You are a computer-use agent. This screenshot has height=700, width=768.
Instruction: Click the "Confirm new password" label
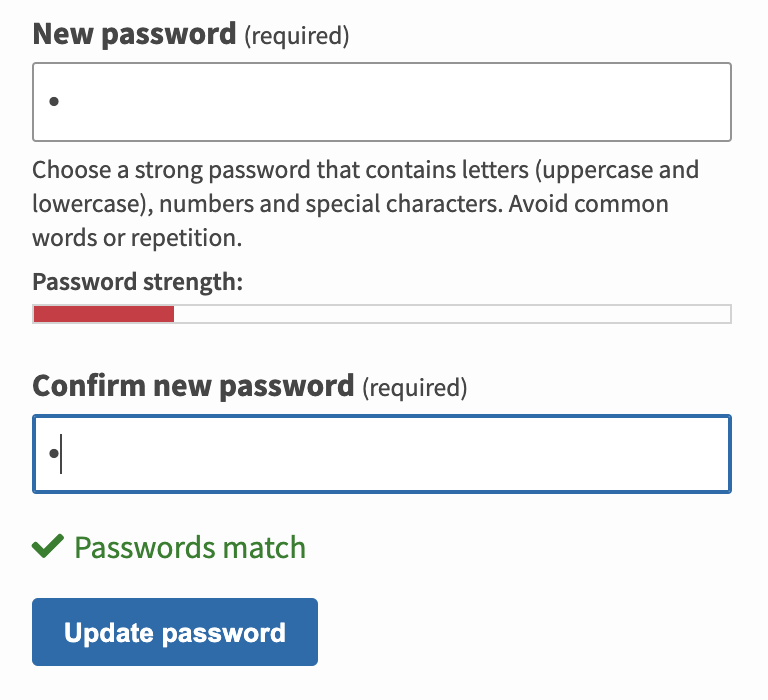[194, 385]
